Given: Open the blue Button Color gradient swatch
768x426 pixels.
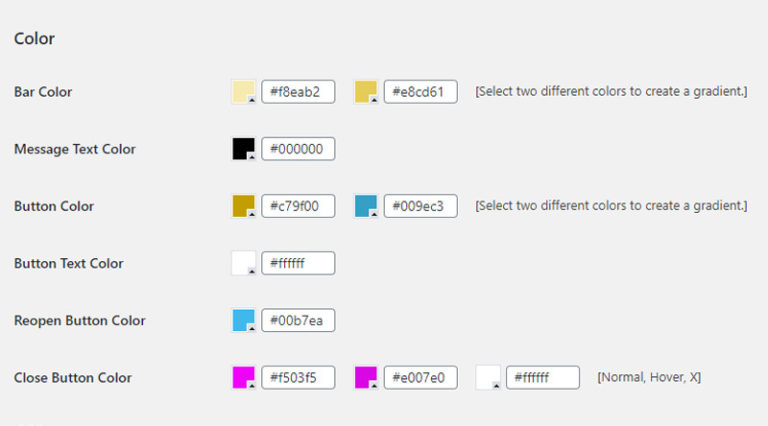Looking at the screenshot, I should (366, 206).
